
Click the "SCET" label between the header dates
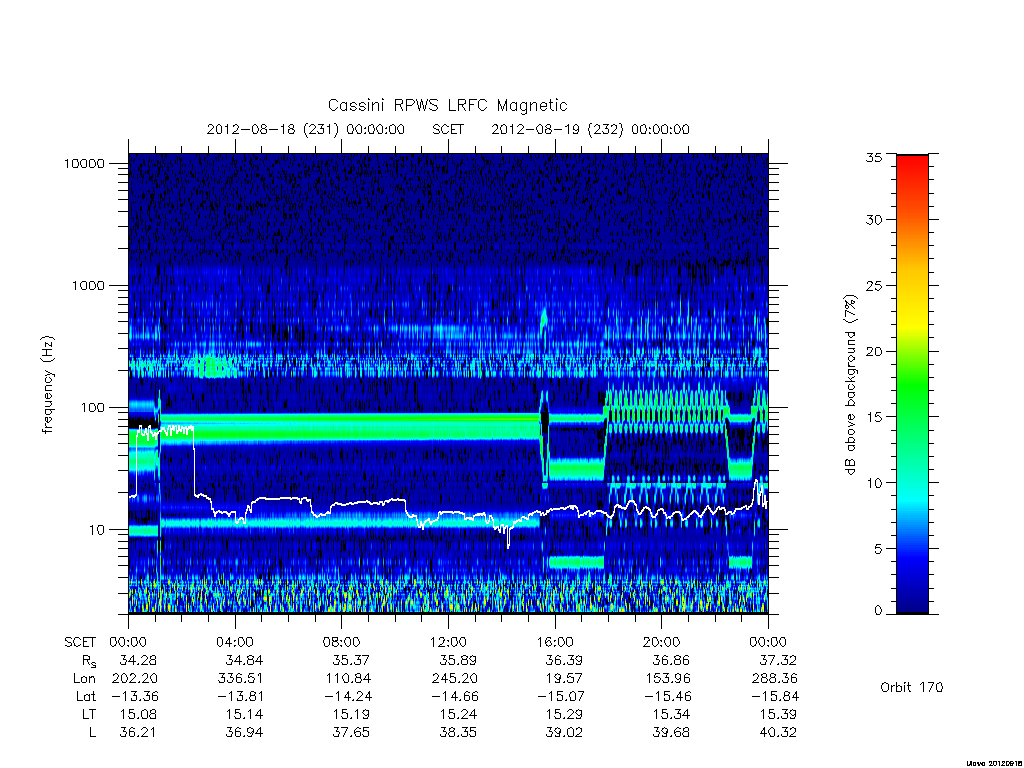click(x=448, y=129)
